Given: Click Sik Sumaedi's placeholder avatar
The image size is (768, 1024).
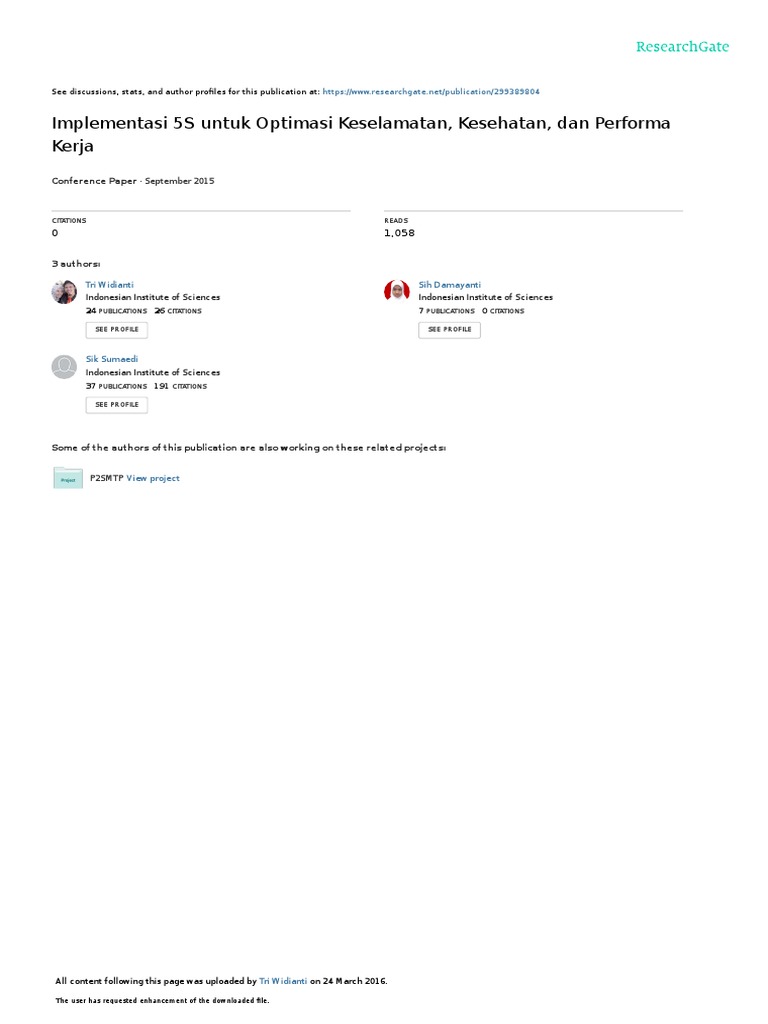Looking at the screenshot, I should [x=64, y=366].
